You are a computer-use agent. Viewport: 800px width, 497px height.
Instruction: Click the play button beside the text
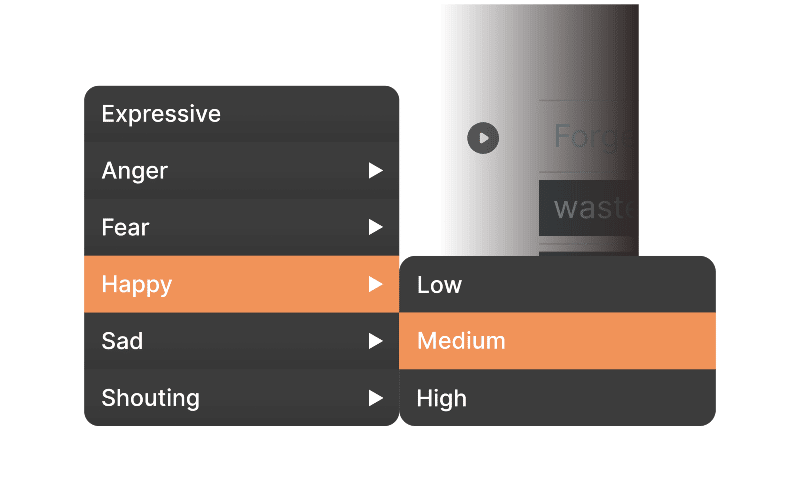pyautogui.click(x=483, y=137)
